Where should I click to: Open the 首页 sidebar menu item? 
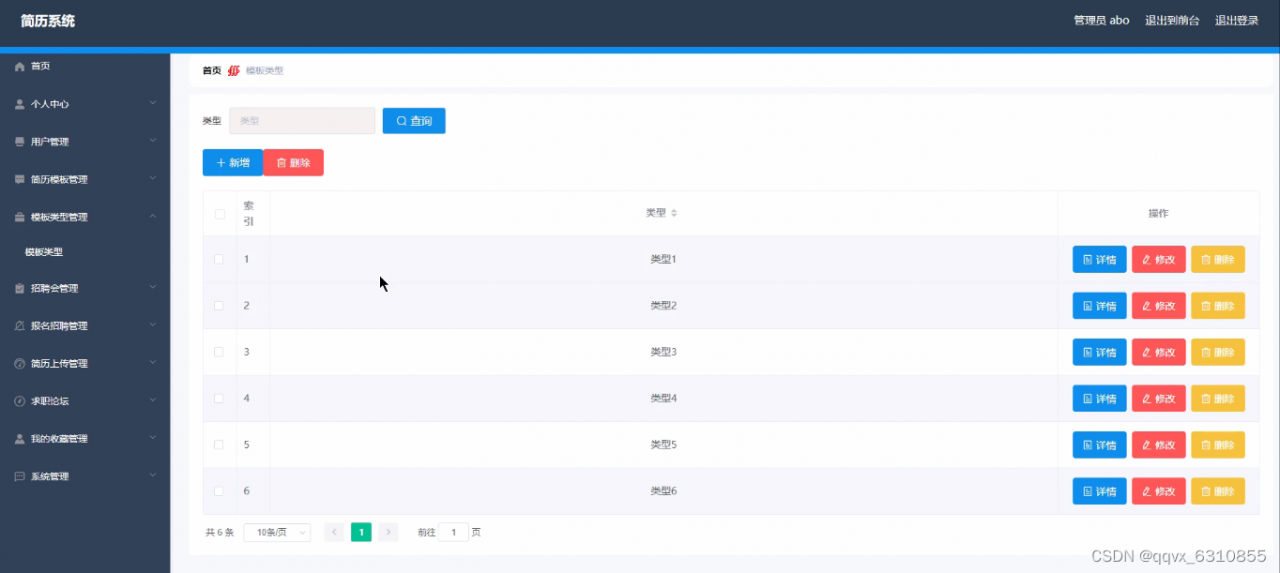click(x=85, y=66)
